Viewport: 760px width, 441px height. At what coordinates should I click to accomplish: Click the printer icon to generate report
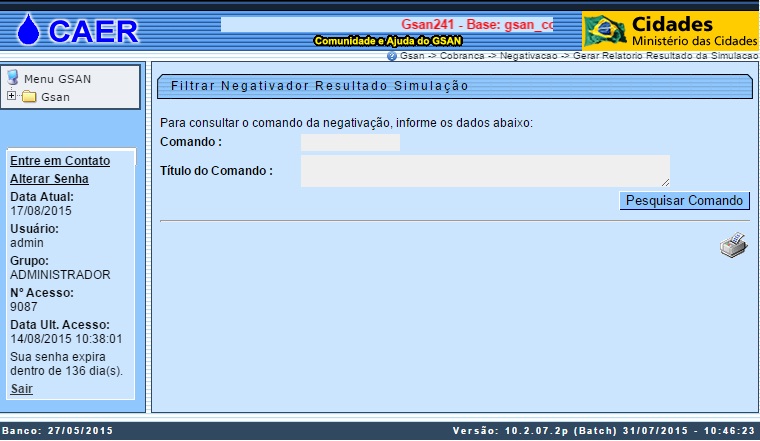click(734, 245)
